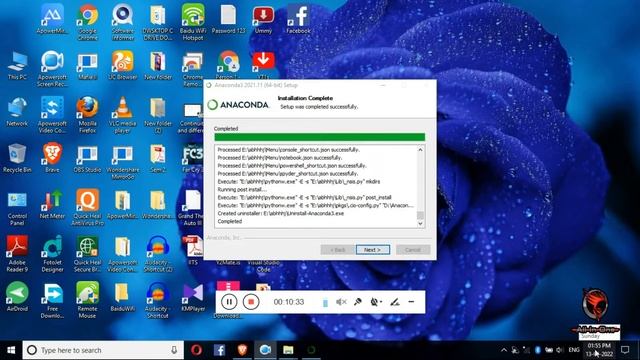
Task: Click microphone icon in taskbar search
Action: [x=174, y=350]
